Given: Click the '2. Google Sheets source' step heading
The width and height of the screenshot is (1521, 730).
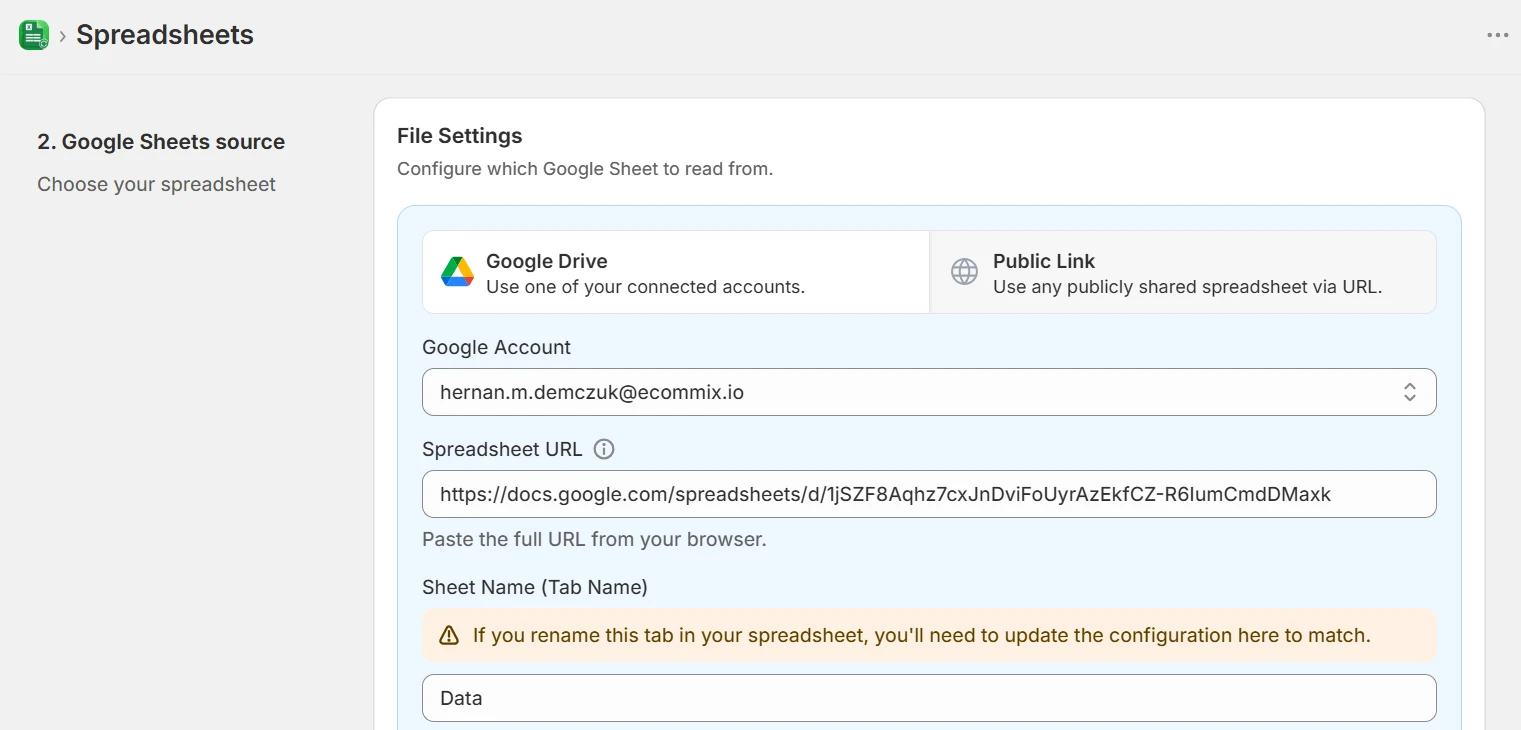Looking at the screenshot, I should (161, 142).
